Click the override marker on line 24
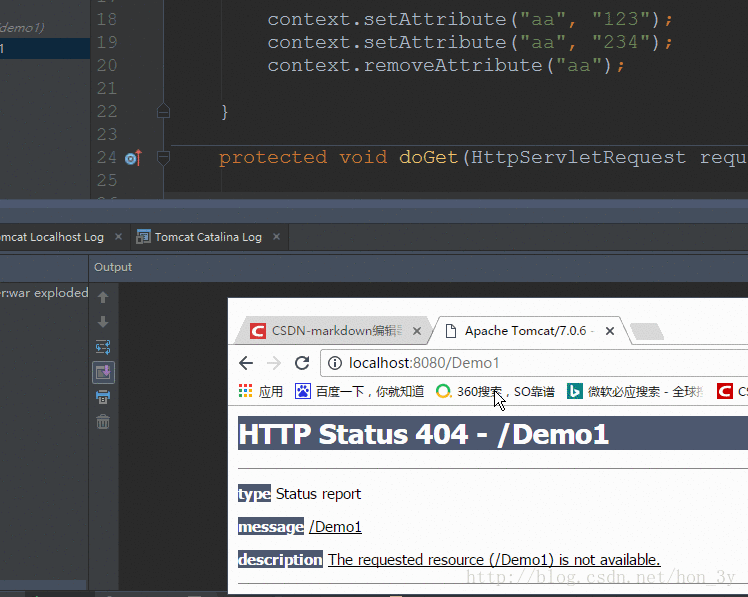The height and width of the screenshot is (597, 748). point(134,157)
